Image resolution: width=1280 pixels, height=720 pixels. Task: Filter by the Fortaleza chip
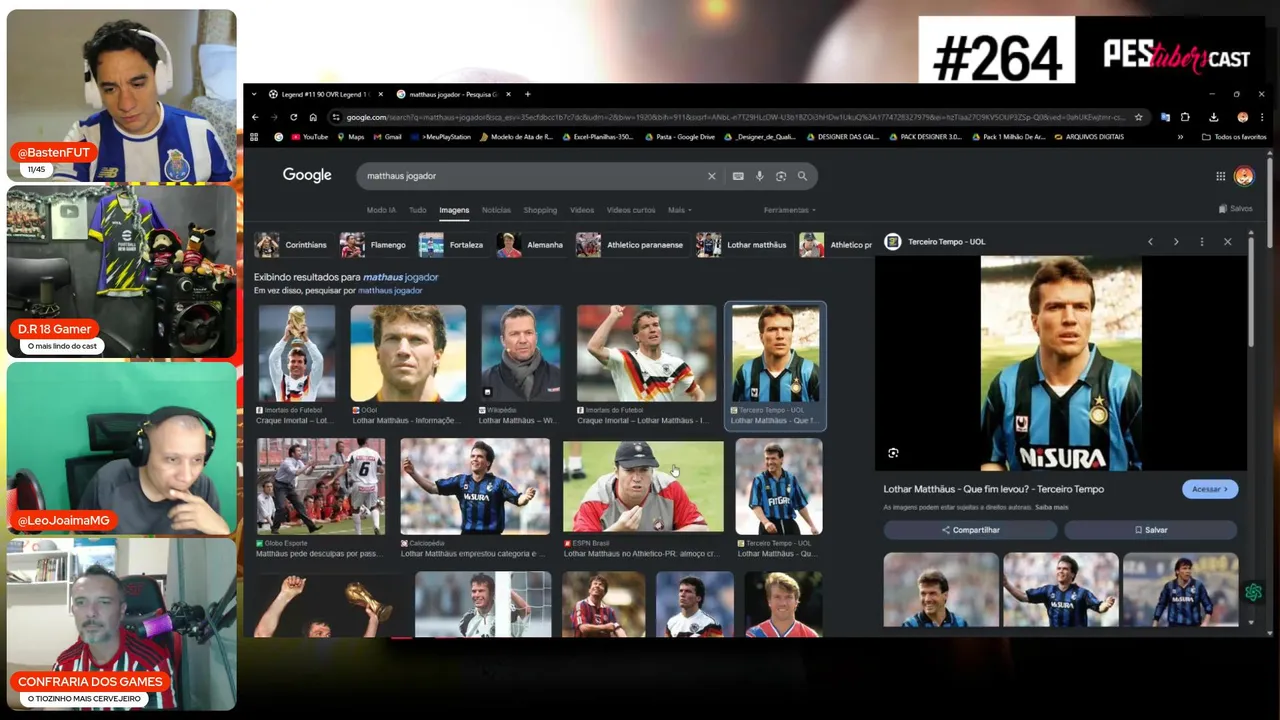pyautogui.click(x=452, y=245)
